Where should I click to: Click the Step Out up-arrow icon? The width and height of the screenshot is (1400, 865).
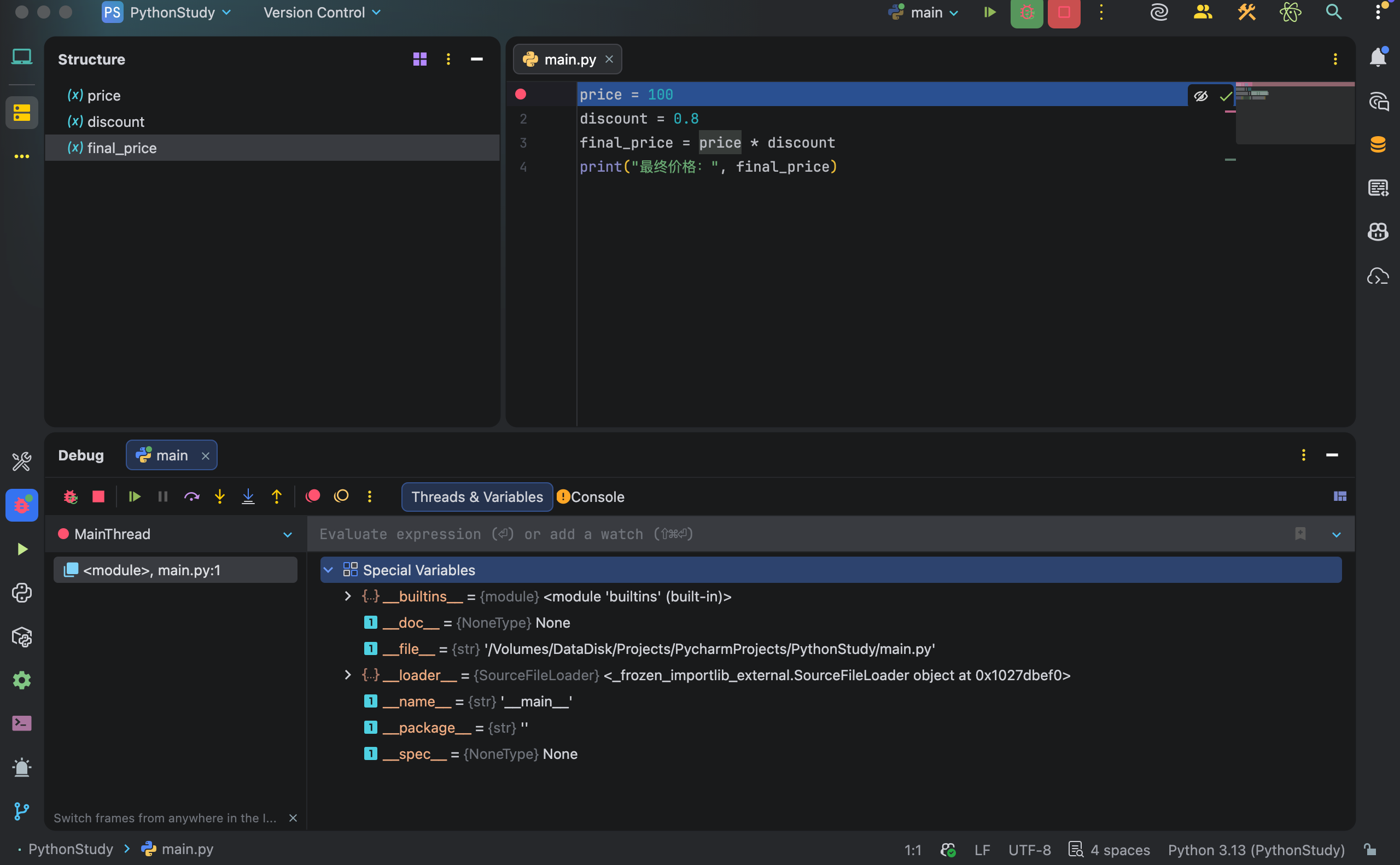(276, 496)
